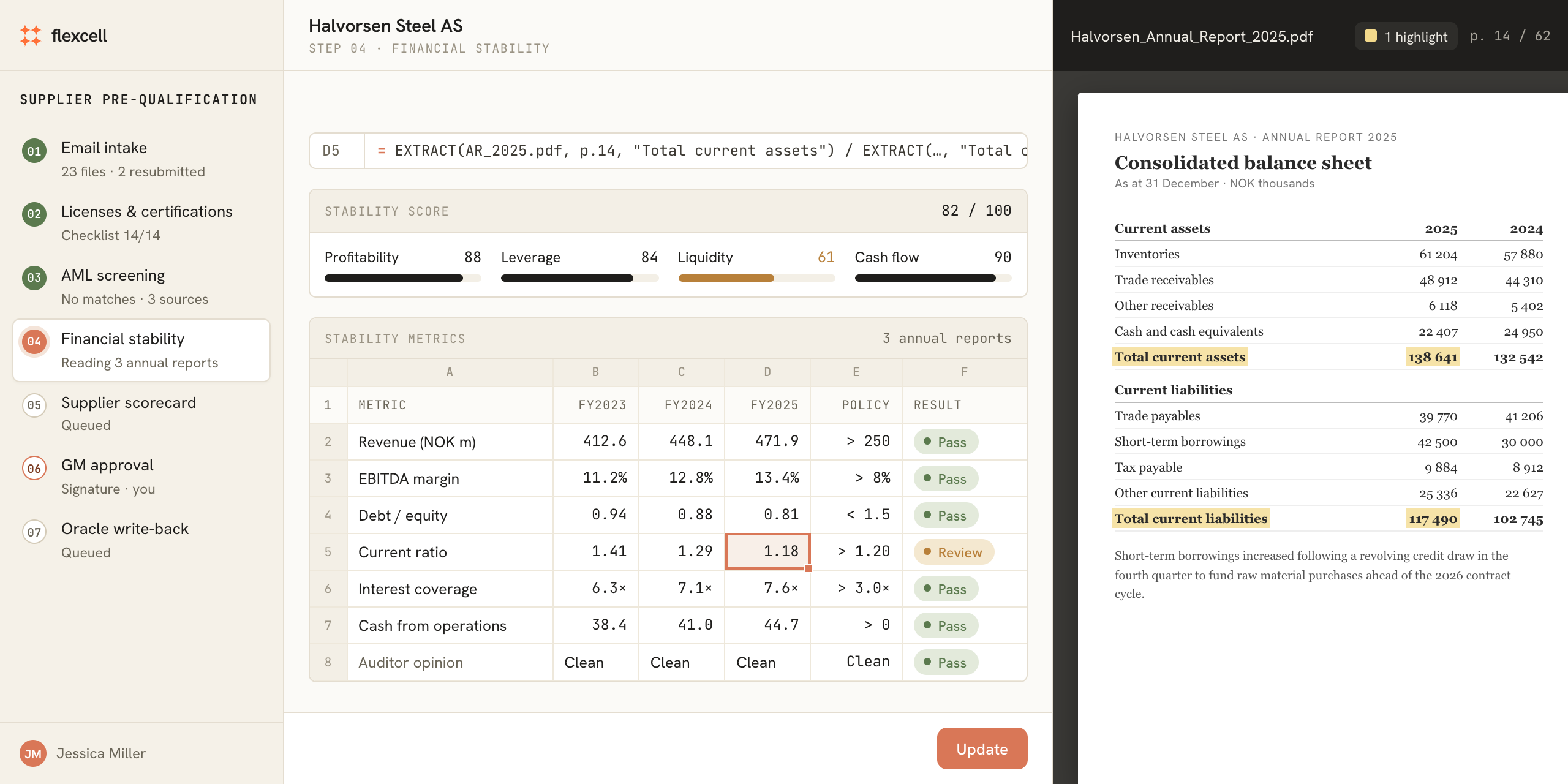Click the step 06 GM approval badge
1568x784 pixels.
pos(34,469)
